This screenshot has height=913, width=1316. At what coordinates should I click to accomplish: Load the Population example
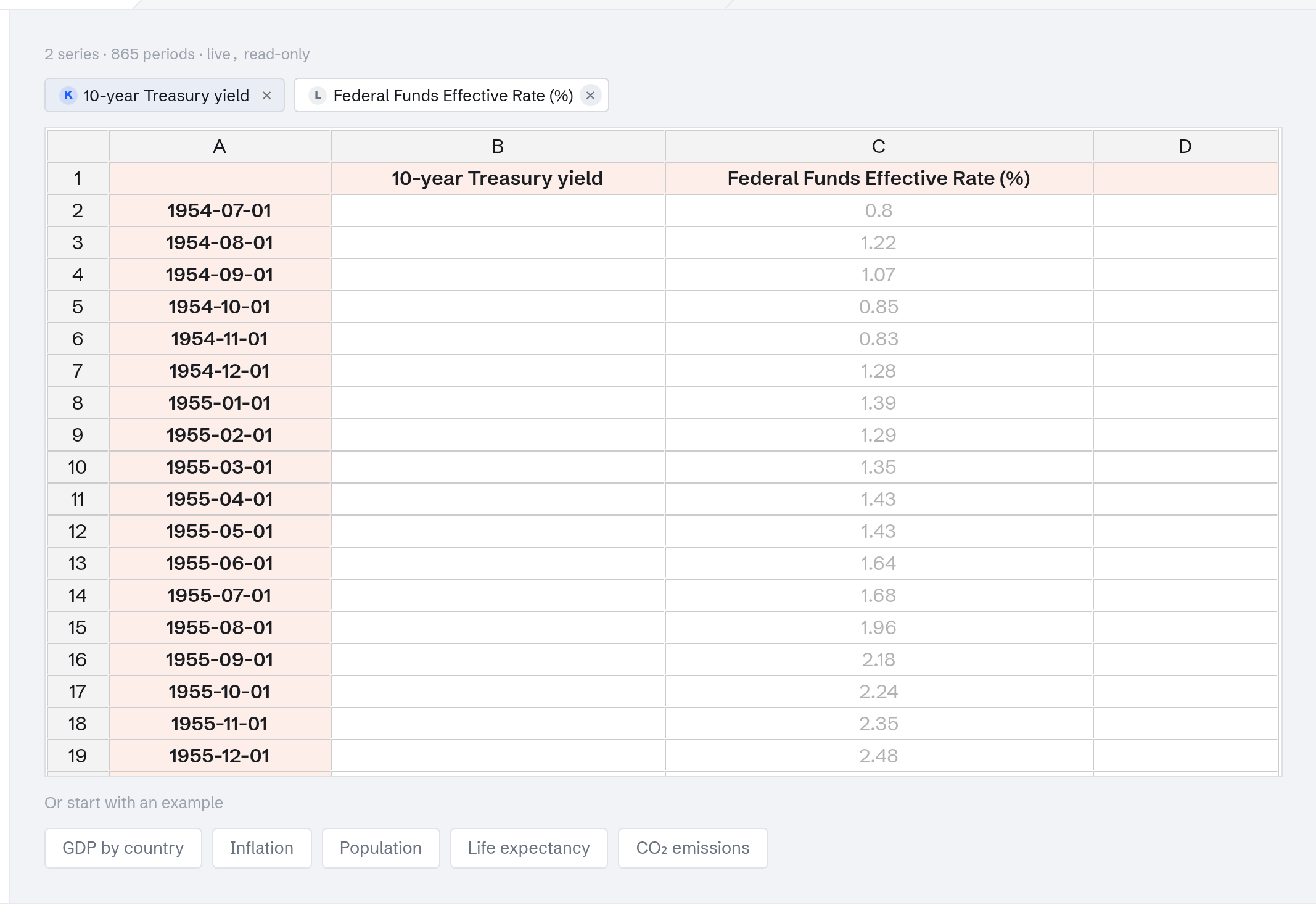pos(380,848)
